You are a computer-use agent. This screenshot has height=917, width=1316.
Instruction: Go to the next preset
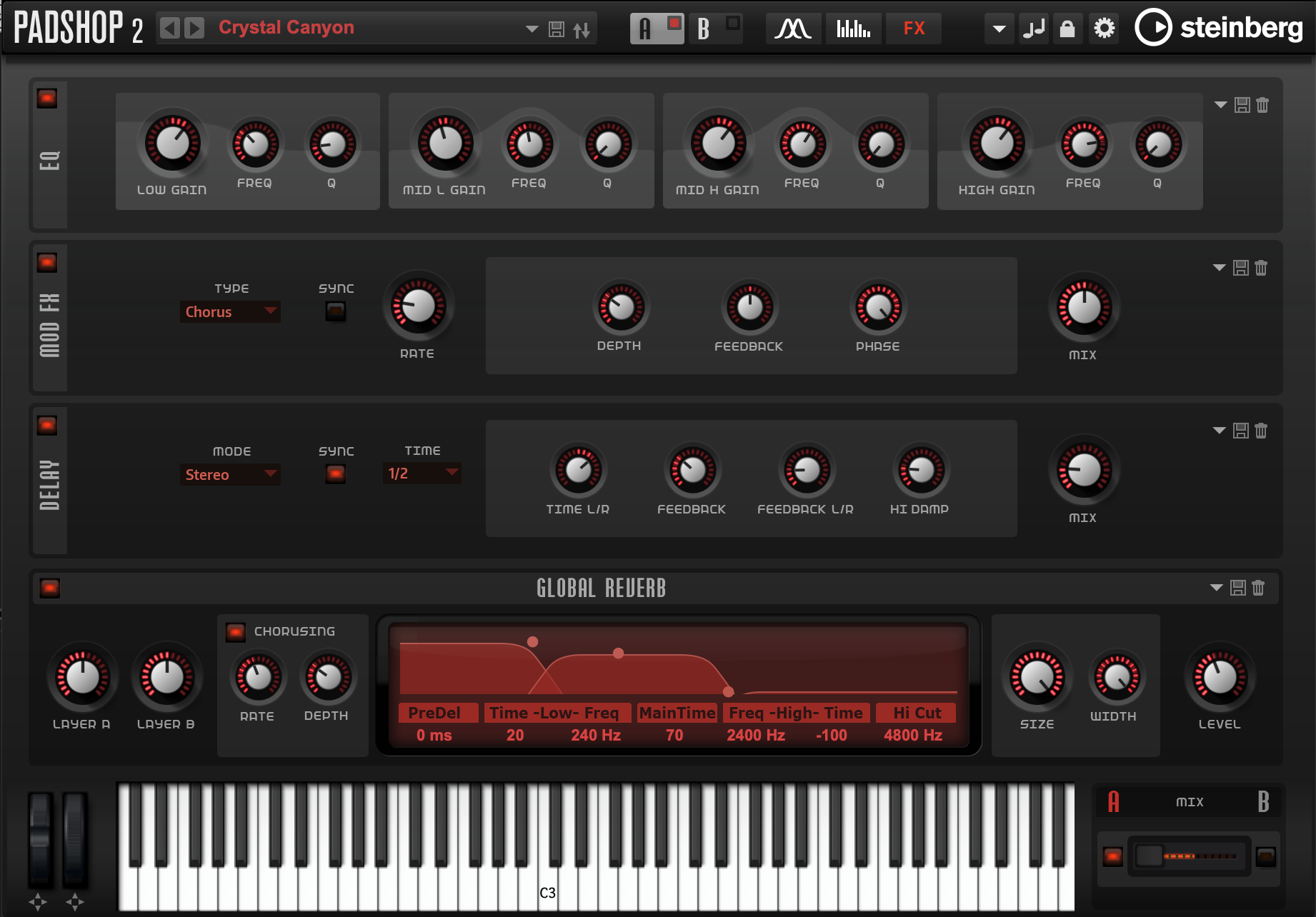(x=192, y=27)
